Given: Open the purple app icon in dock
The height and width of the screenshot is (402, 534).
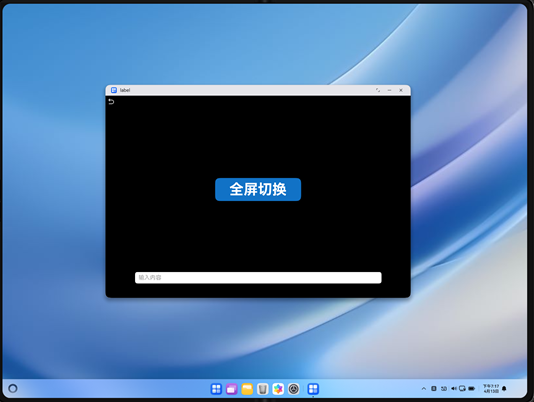Looking at the screenshot, I should coord(232,389).
